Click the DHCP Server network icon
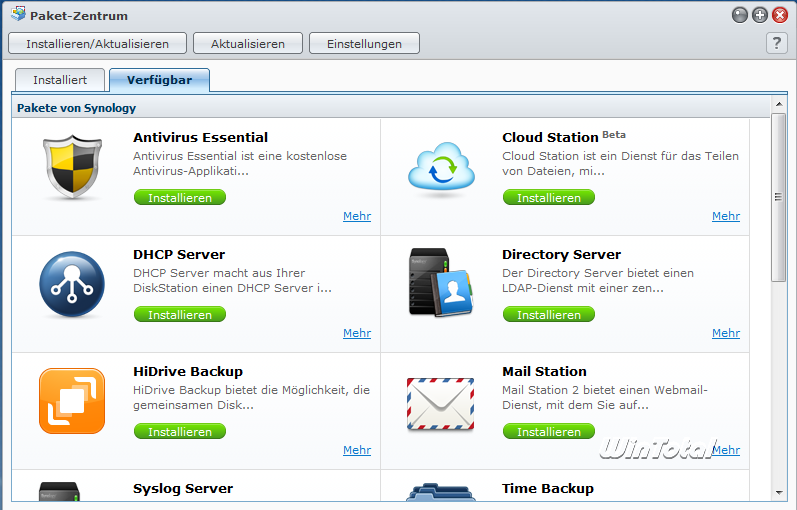This screenshot has height=510, width=797. coord(72,284)
